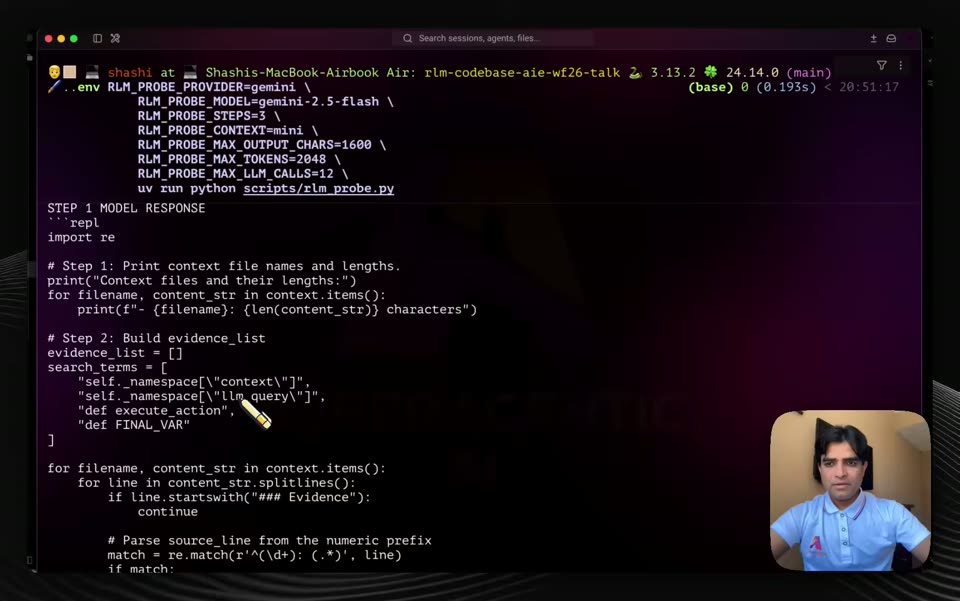960x601 pixels.
Task: Click the magnifier icon in search bar
Action: pyautogui.click(x=408, y=39)
